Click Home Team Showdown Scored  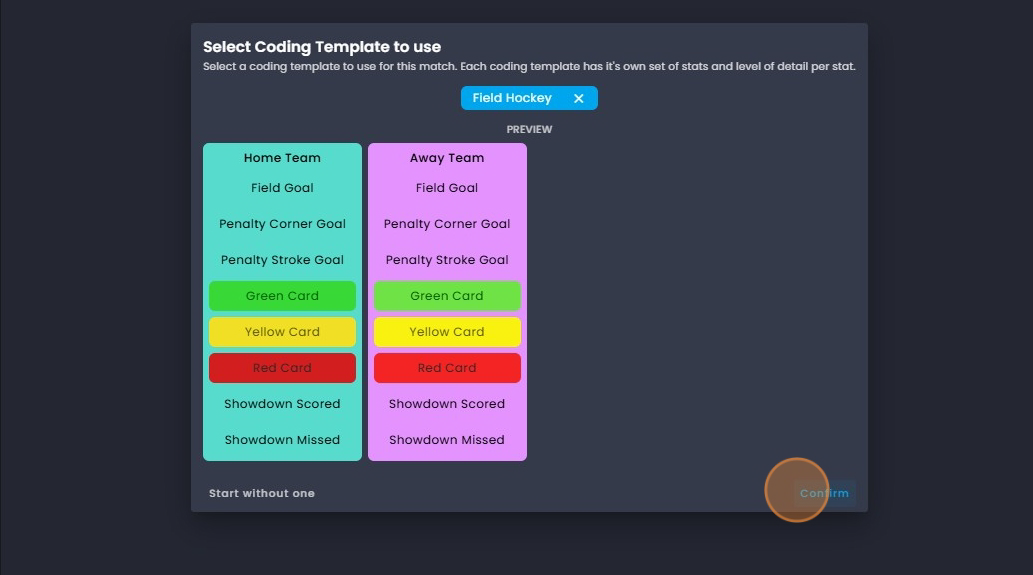(283, 404)
